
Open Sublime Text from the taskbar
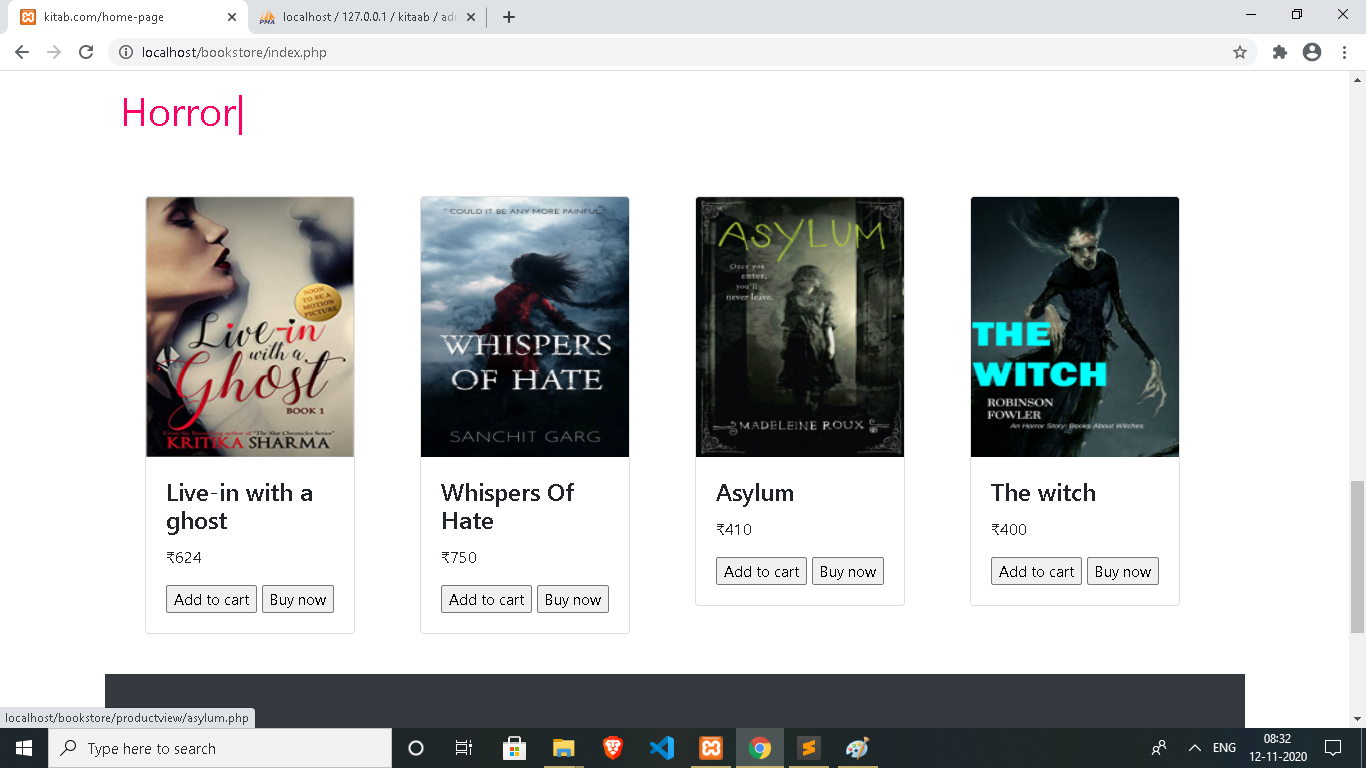pyautogui.click(x=807, y=748)
